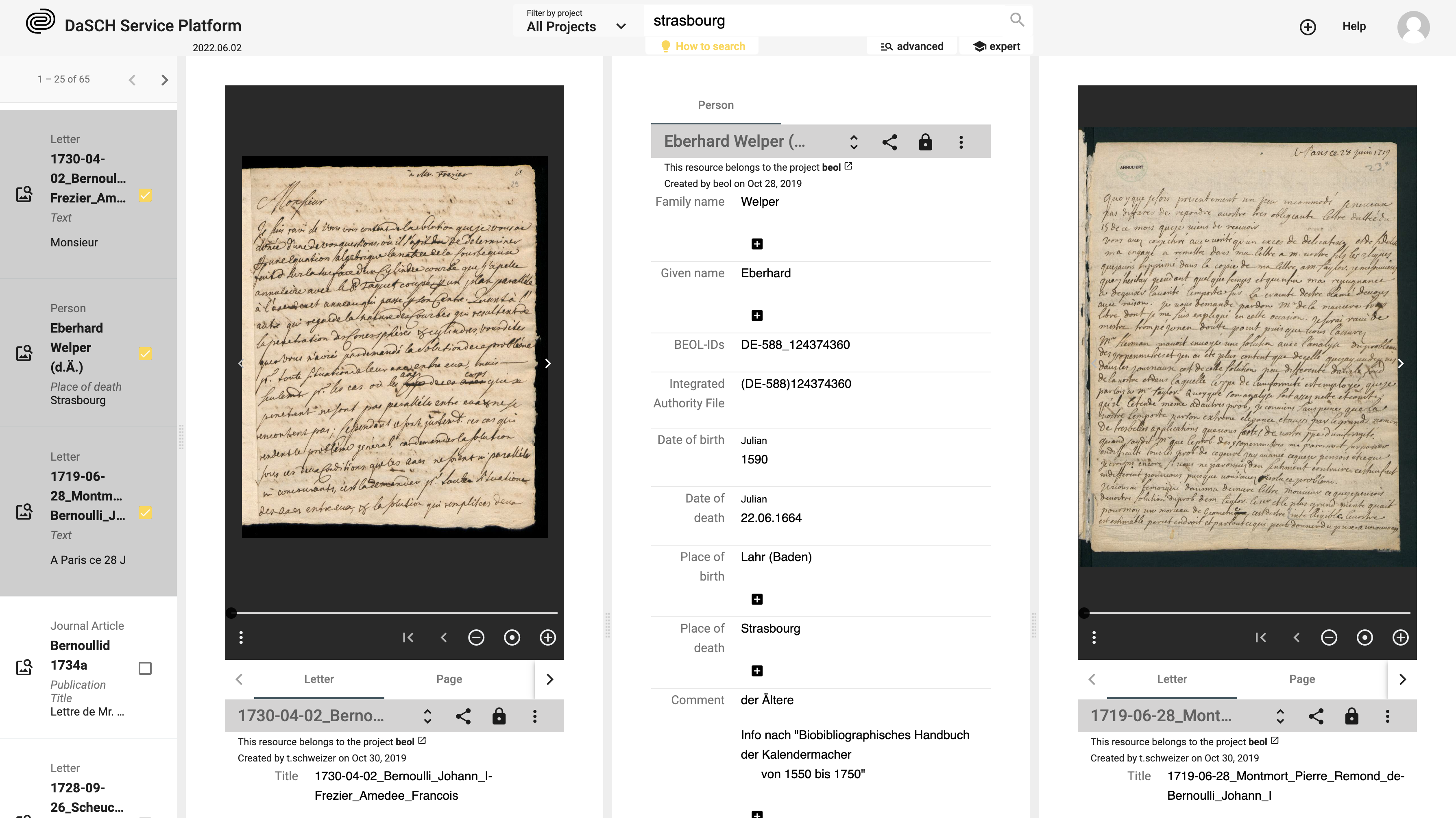Open advanced search

(x=912, y=46)
